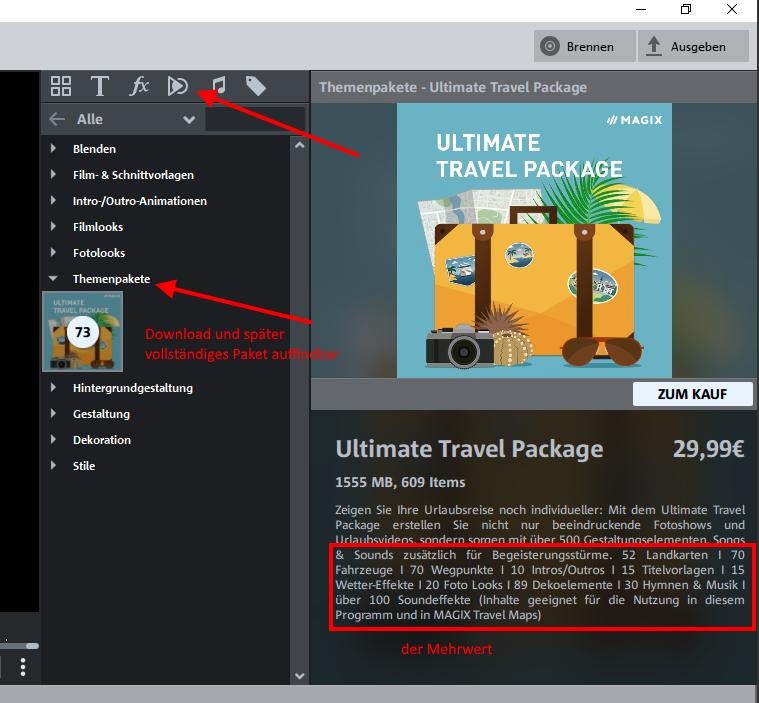Screen dimensions: 759x703
Task: Expand the Dekoration category
Action: coord(53,440)
